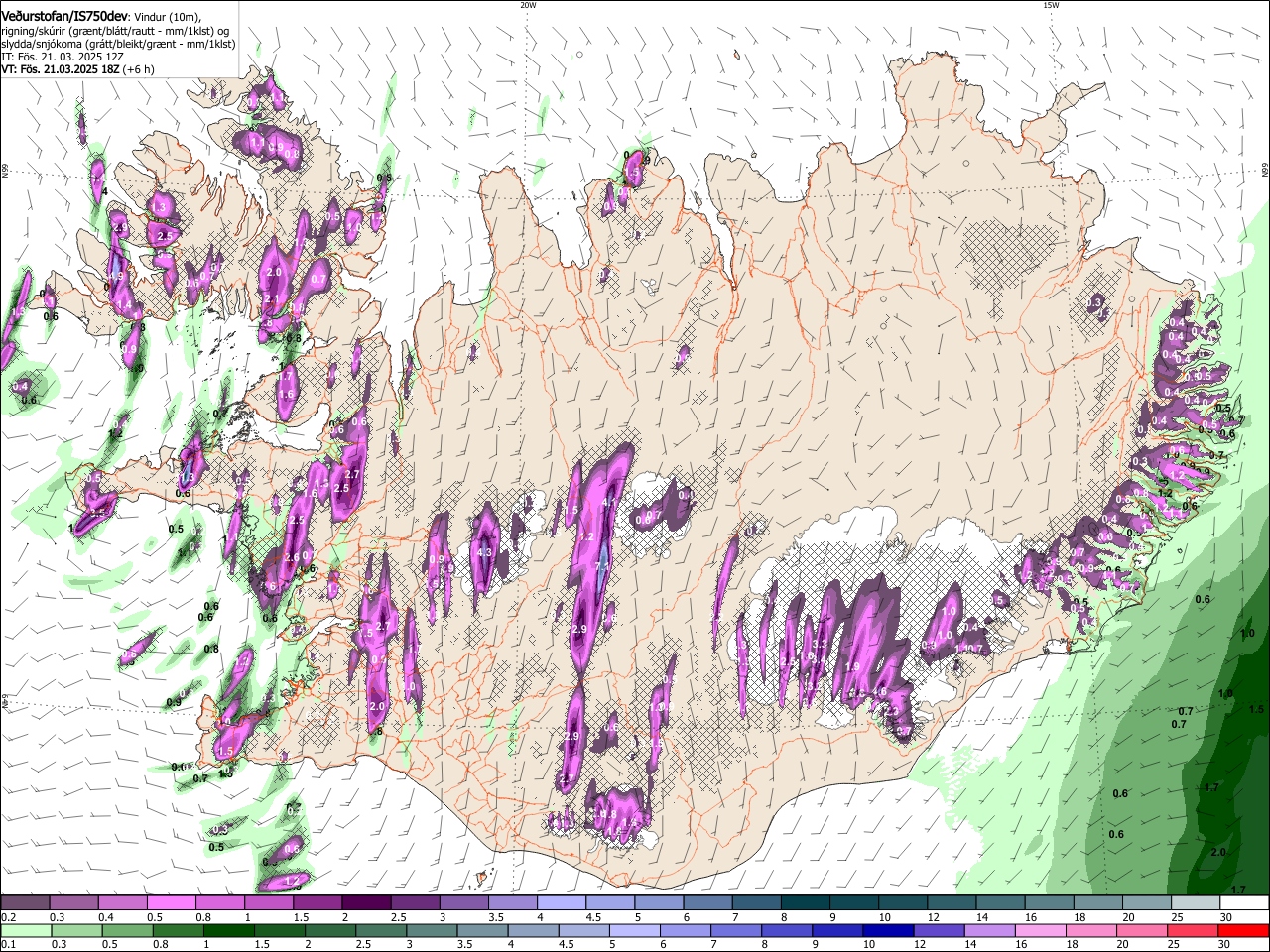1270x952 pixels.
Task: Pick the light lavender top-row swatch at 4
Action: (561, 903)
